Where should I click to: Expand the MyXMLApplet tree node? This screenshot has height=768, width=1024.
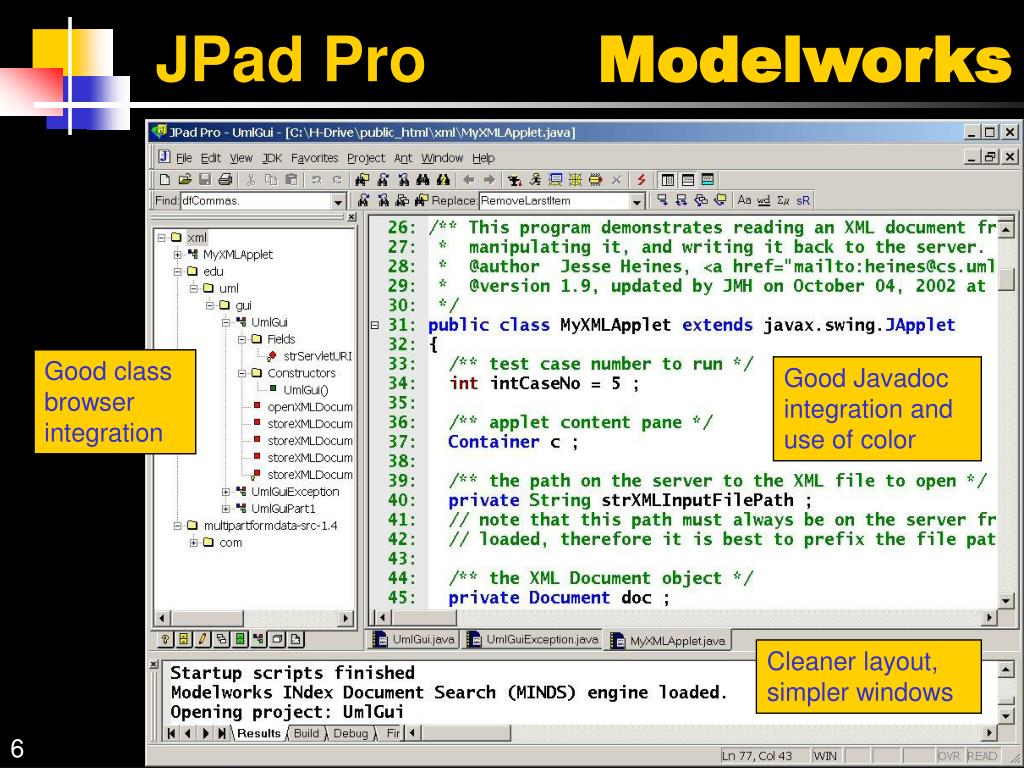(177, 255)
